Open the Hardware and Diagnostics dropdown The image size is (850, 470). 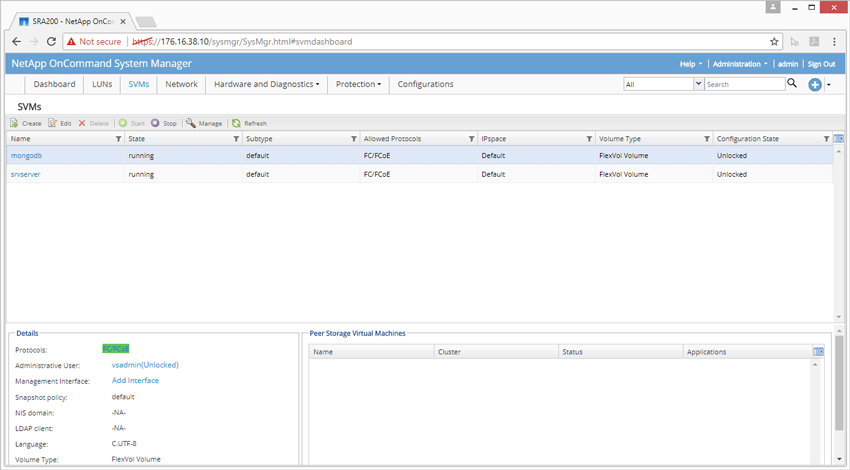[266, 84]
